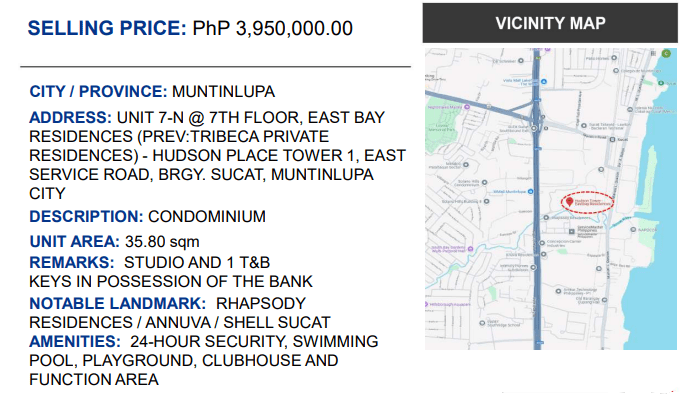
Task: Click the green account avatar on map
Action: [x=666, y=53]
